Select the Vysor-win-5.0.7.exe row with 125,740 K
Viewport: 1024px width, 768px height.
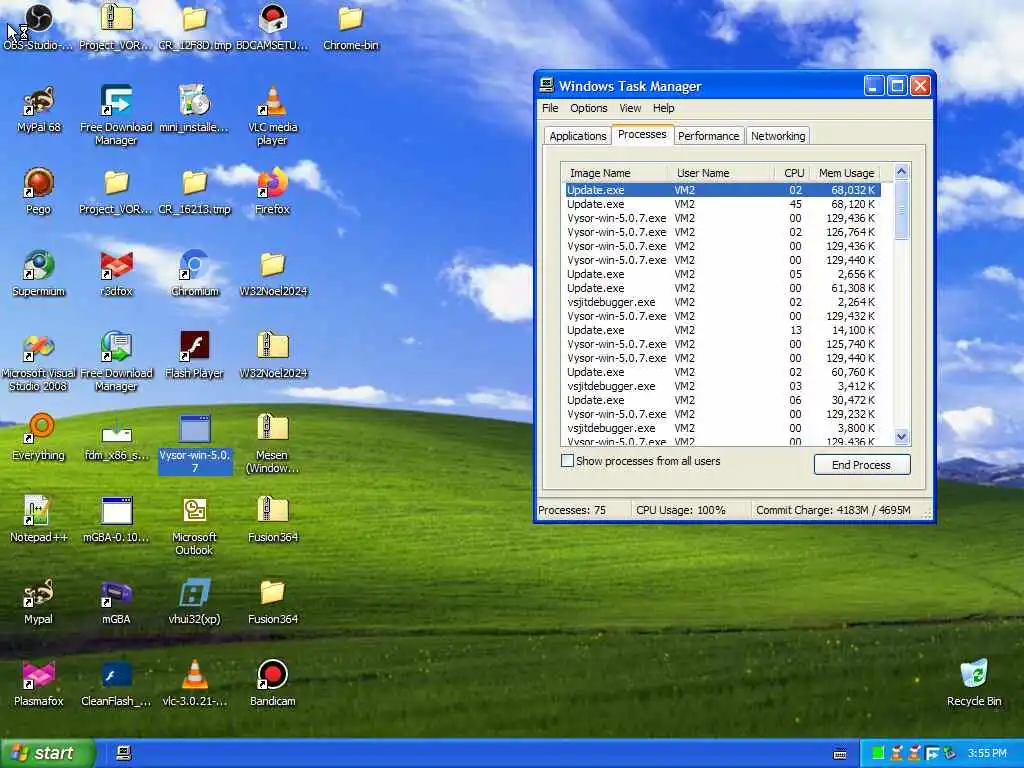click(x=722, y=344)
